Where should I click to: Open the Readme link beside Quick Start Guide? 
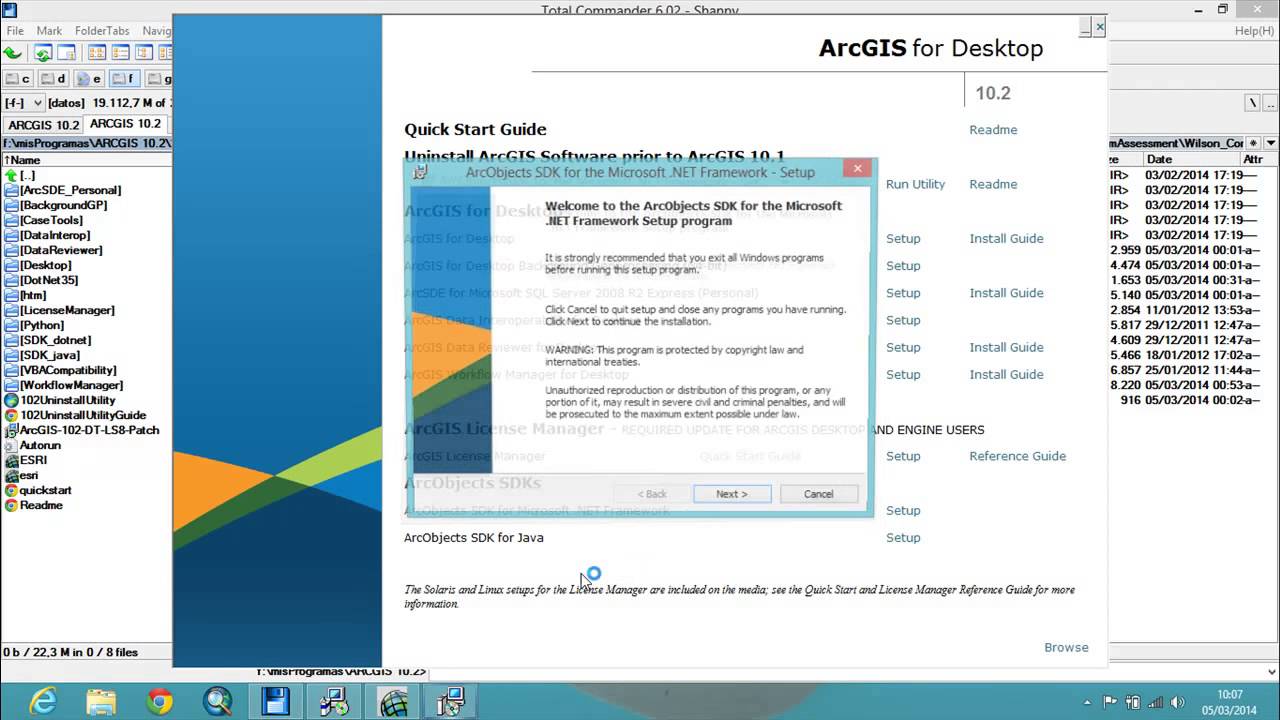[x=993, y=130]
